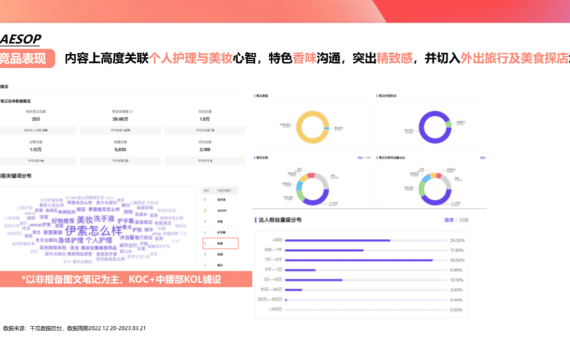Click 洗手液 in the keyword cloud
Viewport: 570px width, 360px height.
[104, 219]
